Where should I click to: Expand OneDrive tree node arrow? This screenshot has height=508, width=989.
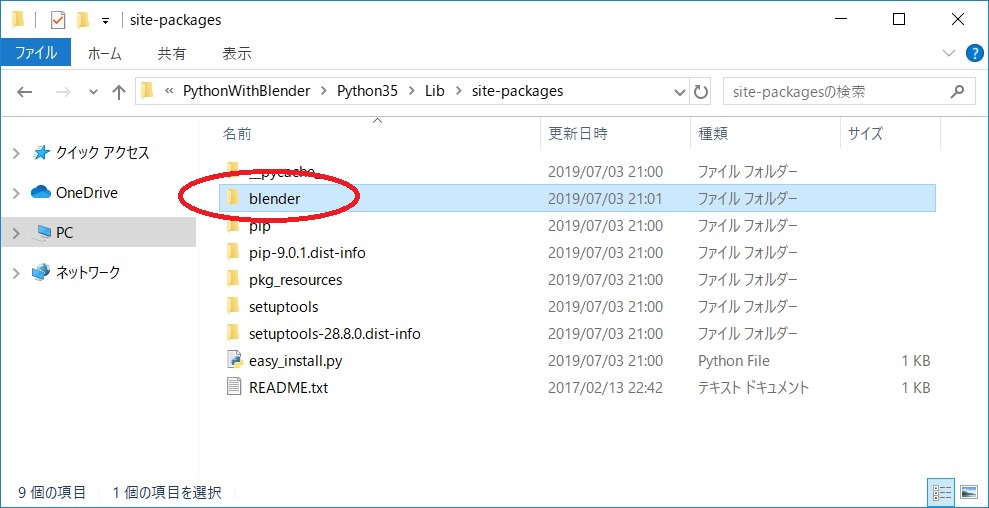click(16, 193)
